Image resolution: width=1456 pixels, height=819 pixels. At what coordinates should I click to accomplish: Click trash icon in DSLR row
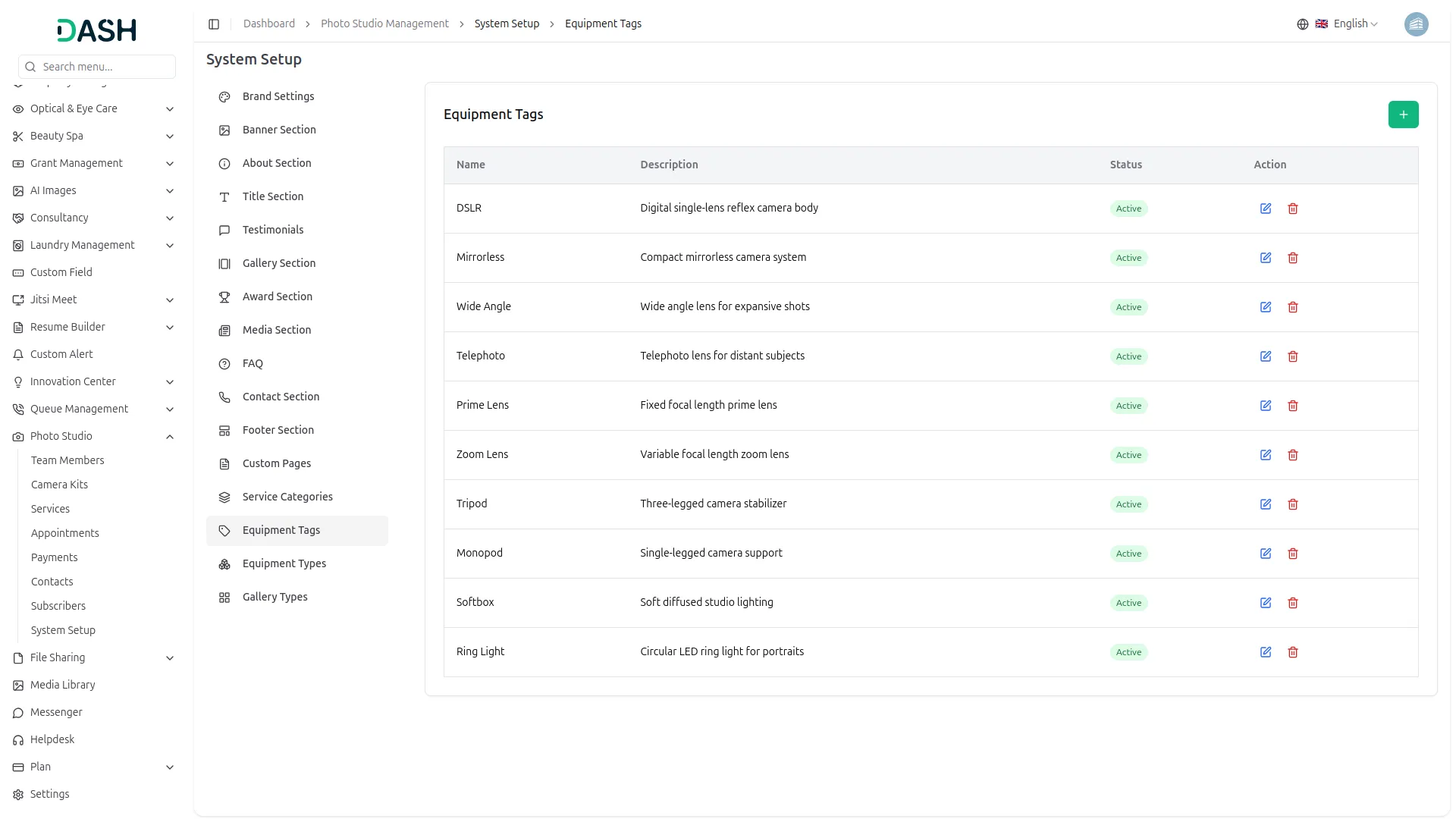tap(1293, 209)
